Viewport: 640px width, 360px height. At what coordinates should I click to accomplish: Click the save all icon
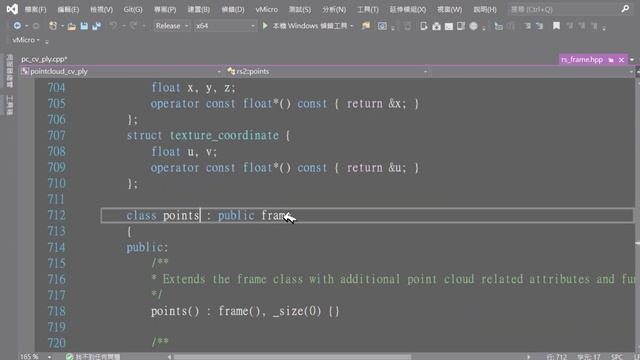coord(97,26)
